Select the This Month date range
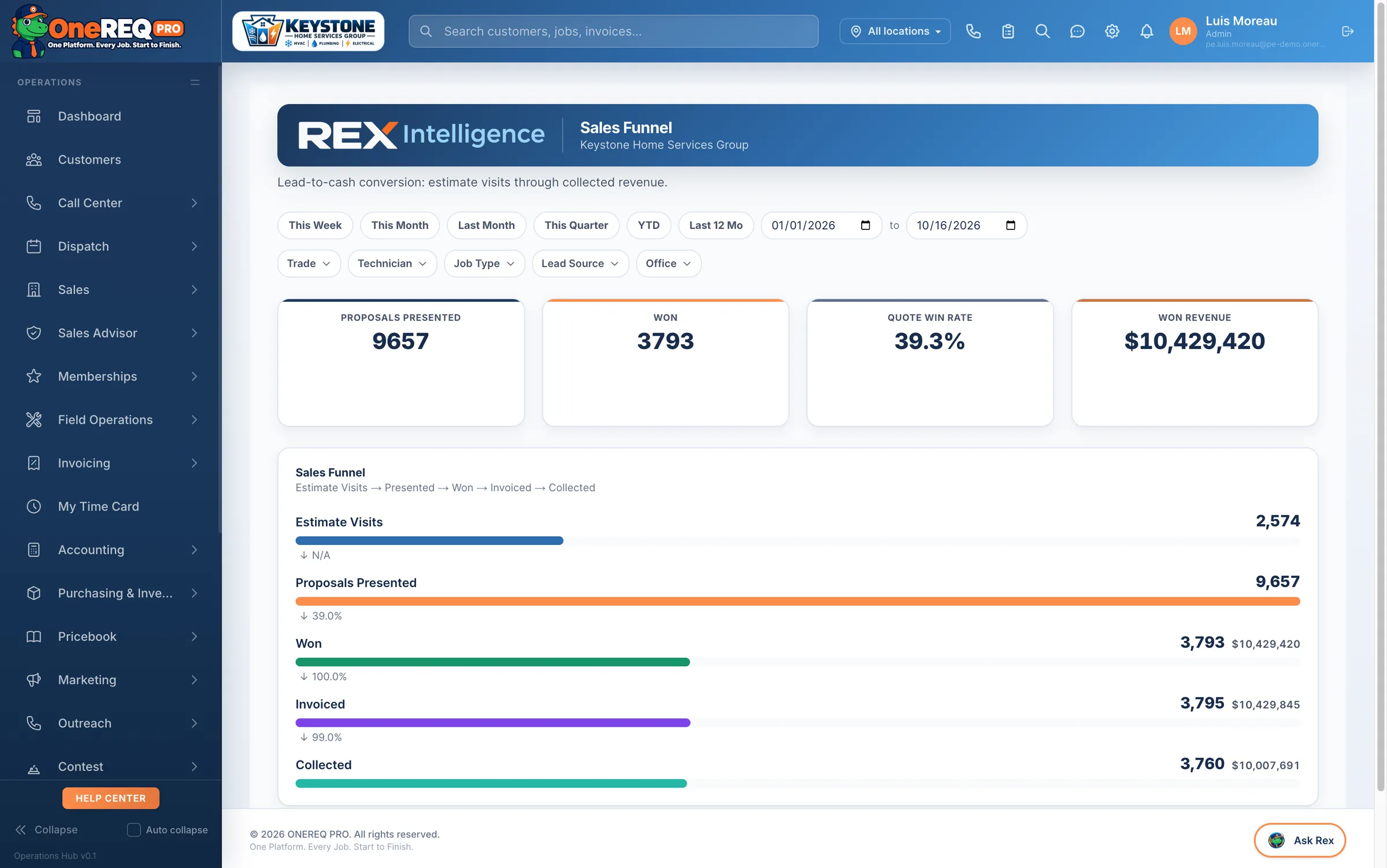1387x868 pixels. (x=400, y=225)
